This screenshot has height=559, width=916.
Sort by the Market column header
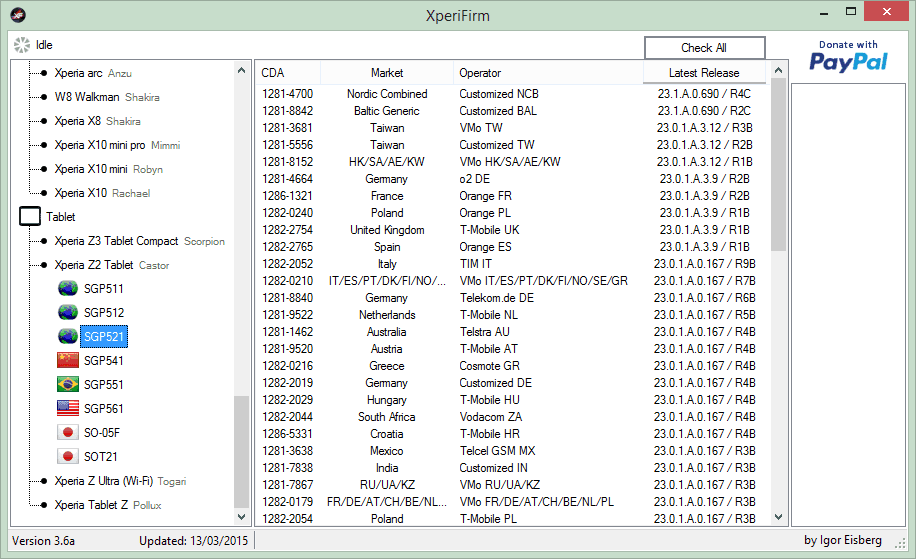click(387, 73)
